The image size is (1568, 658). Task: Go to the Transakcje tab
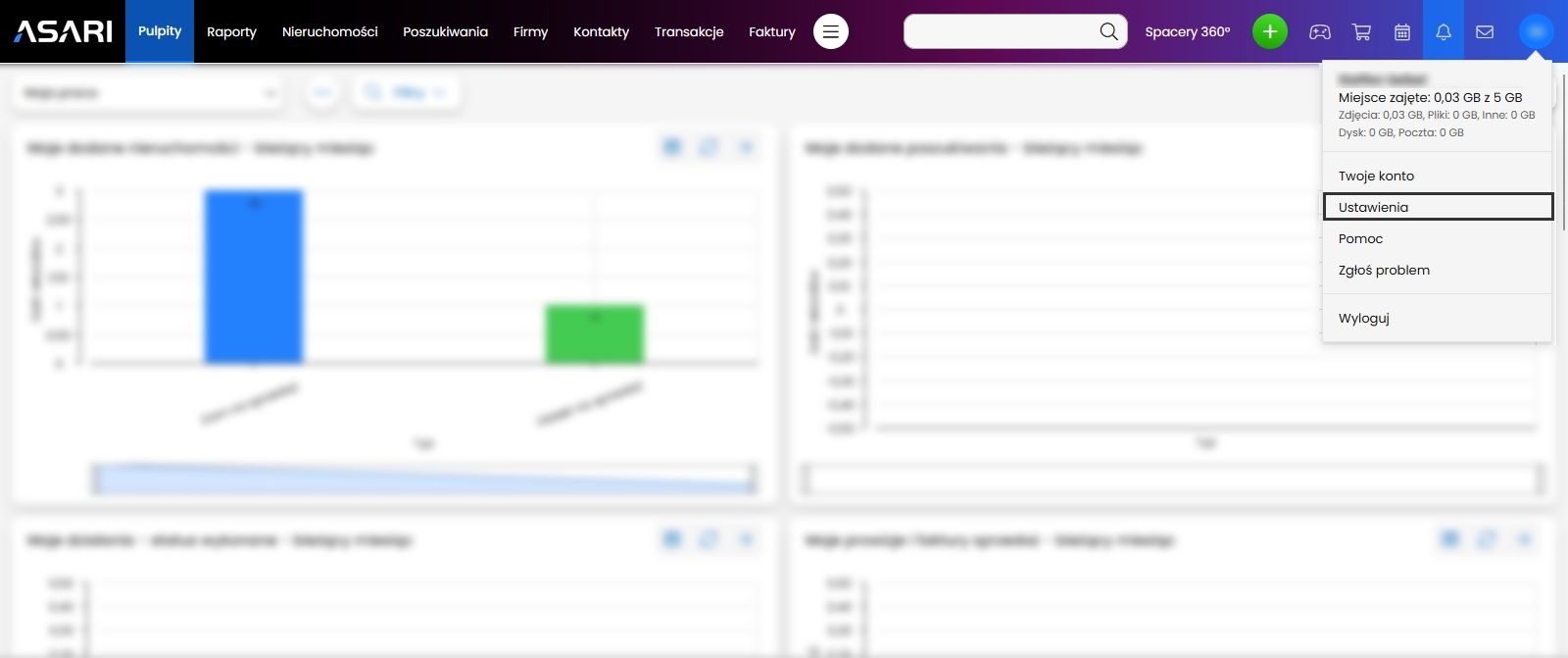[x=689, y=31]
